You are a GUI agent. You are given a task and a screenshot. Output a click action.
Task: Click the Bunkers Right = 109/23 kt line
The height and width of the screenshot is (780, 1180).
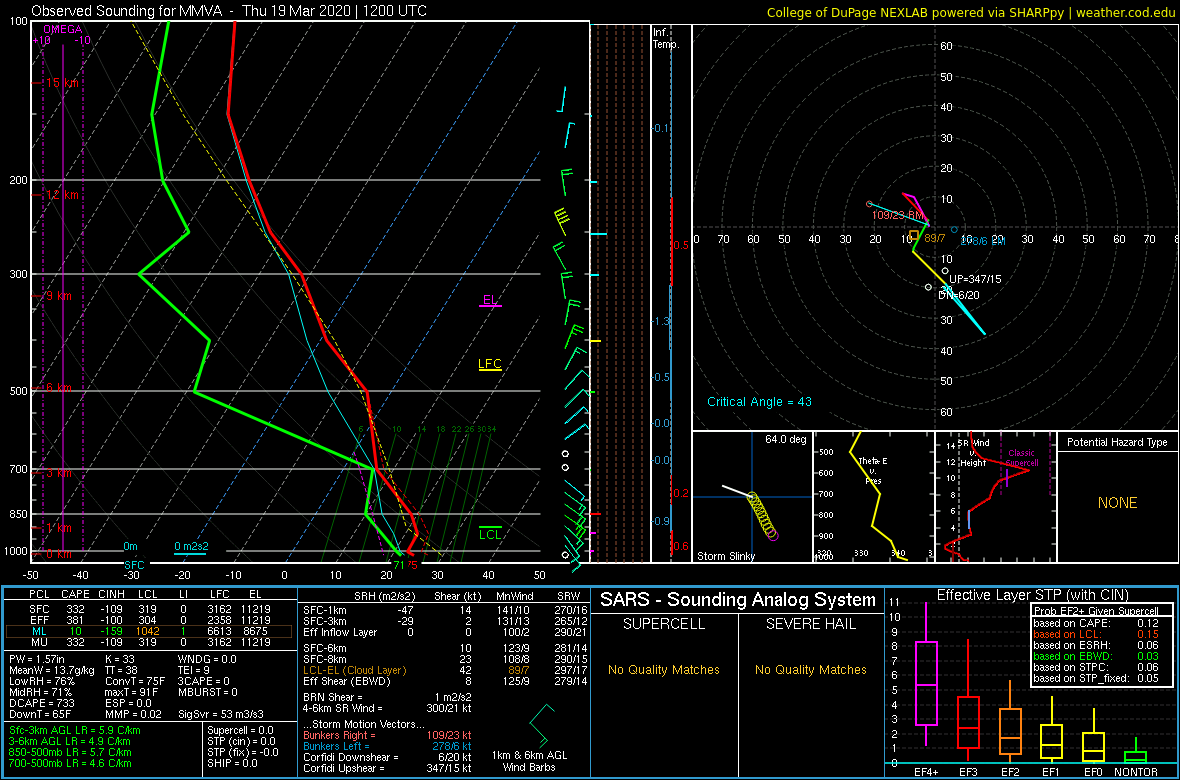click(387, 736)
